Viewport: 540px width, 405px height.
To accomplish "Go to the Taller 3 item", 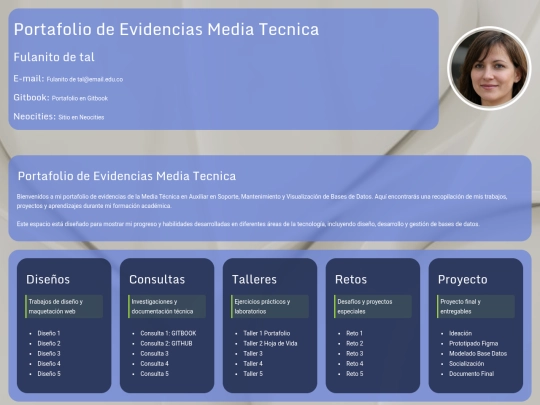I will pos(253,353).
